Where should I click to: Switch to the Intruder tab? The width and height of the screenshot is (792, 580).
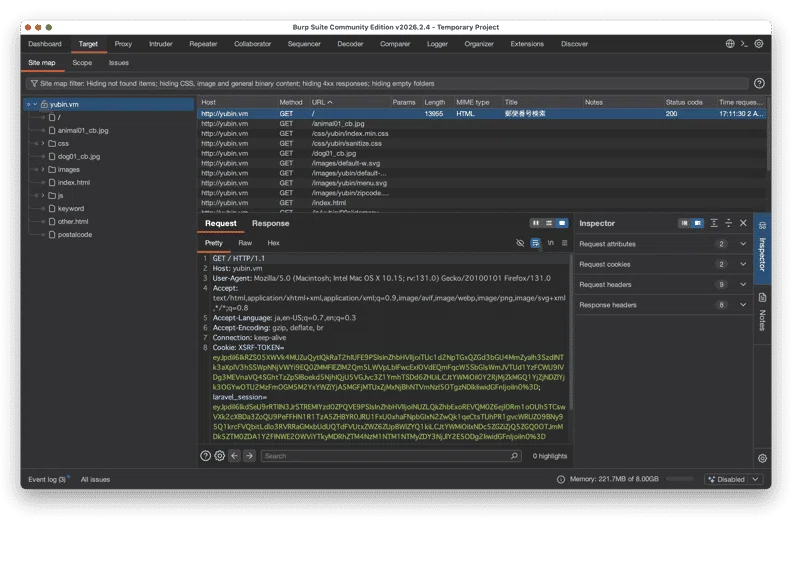click(x=161, y=44)
